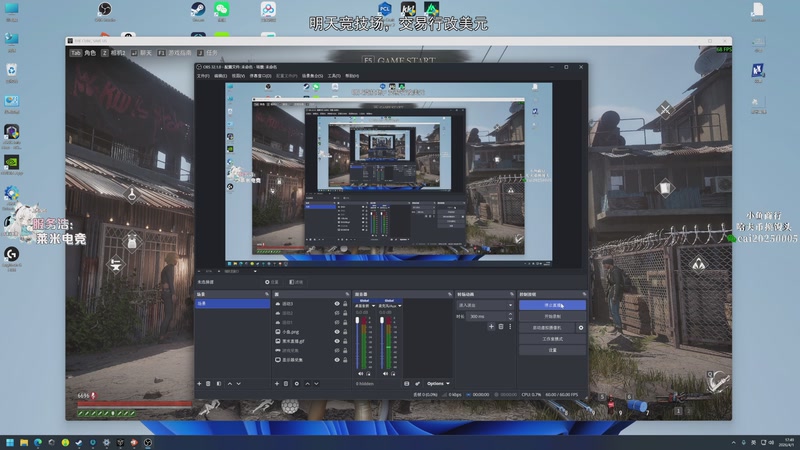The height and width of the screenshot is (450, 800).
Task: Click lock-volume icon under 麦克风/Aux channel
Action: (x=393, y=374)
